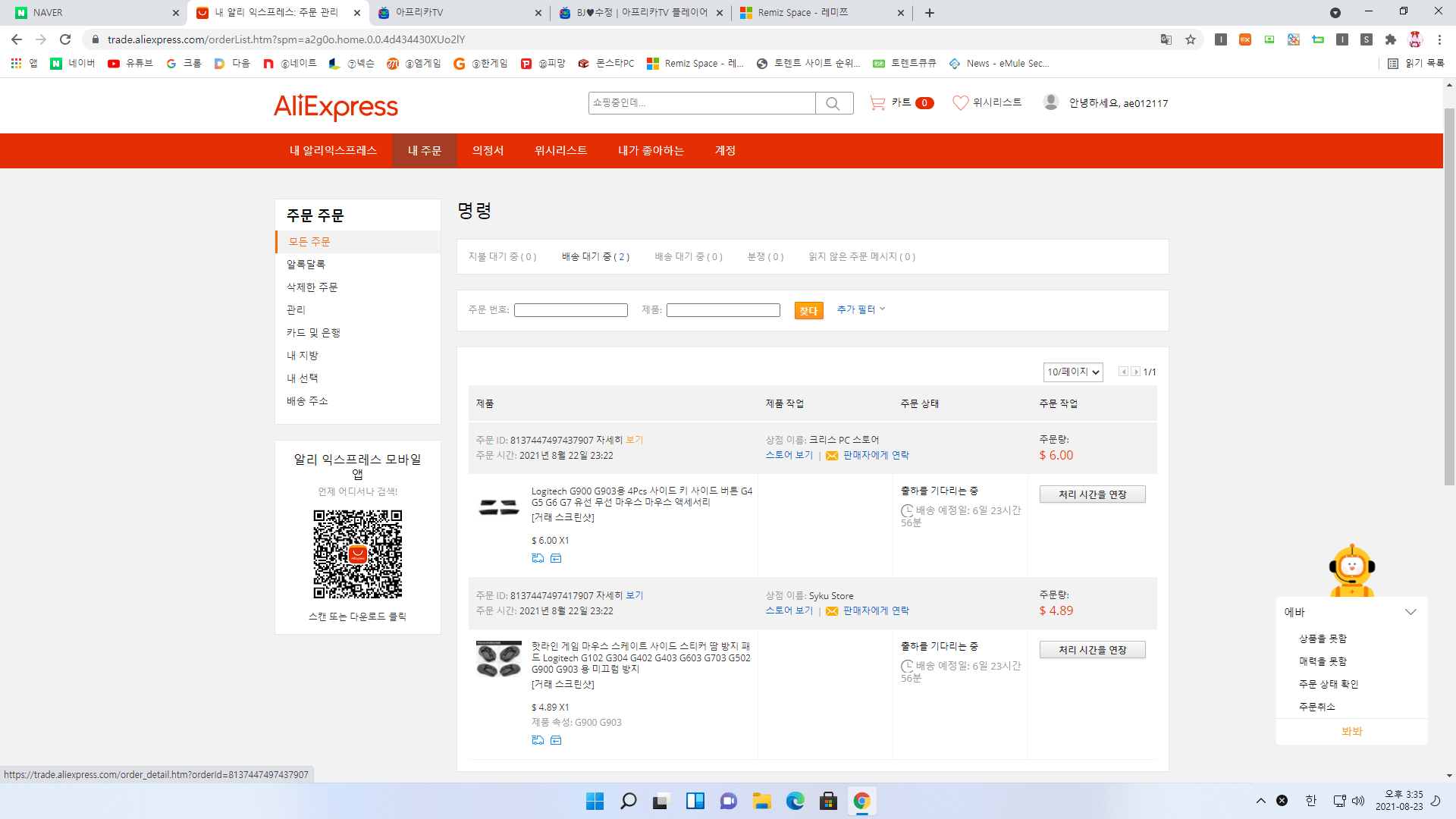The height and width of the screenshot is (819, 1456).
Task: Click the next page arrow in pagination
Action: coord(1135,372)
